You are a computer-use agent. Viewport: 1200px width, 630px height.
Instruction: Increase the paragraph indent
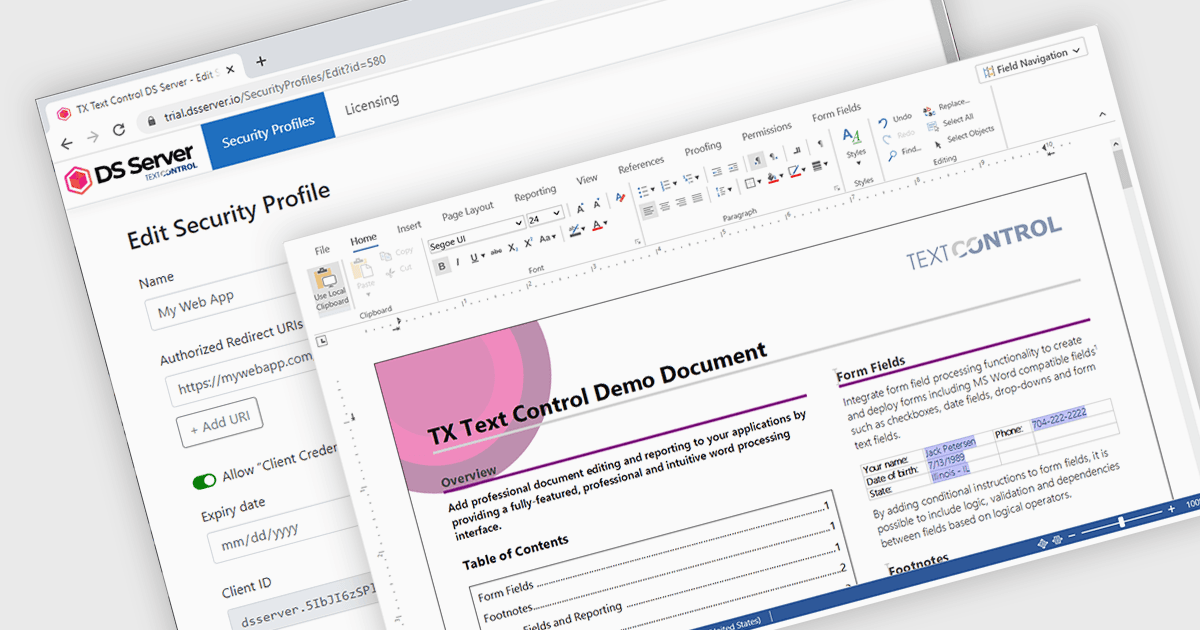coord(733,167)
